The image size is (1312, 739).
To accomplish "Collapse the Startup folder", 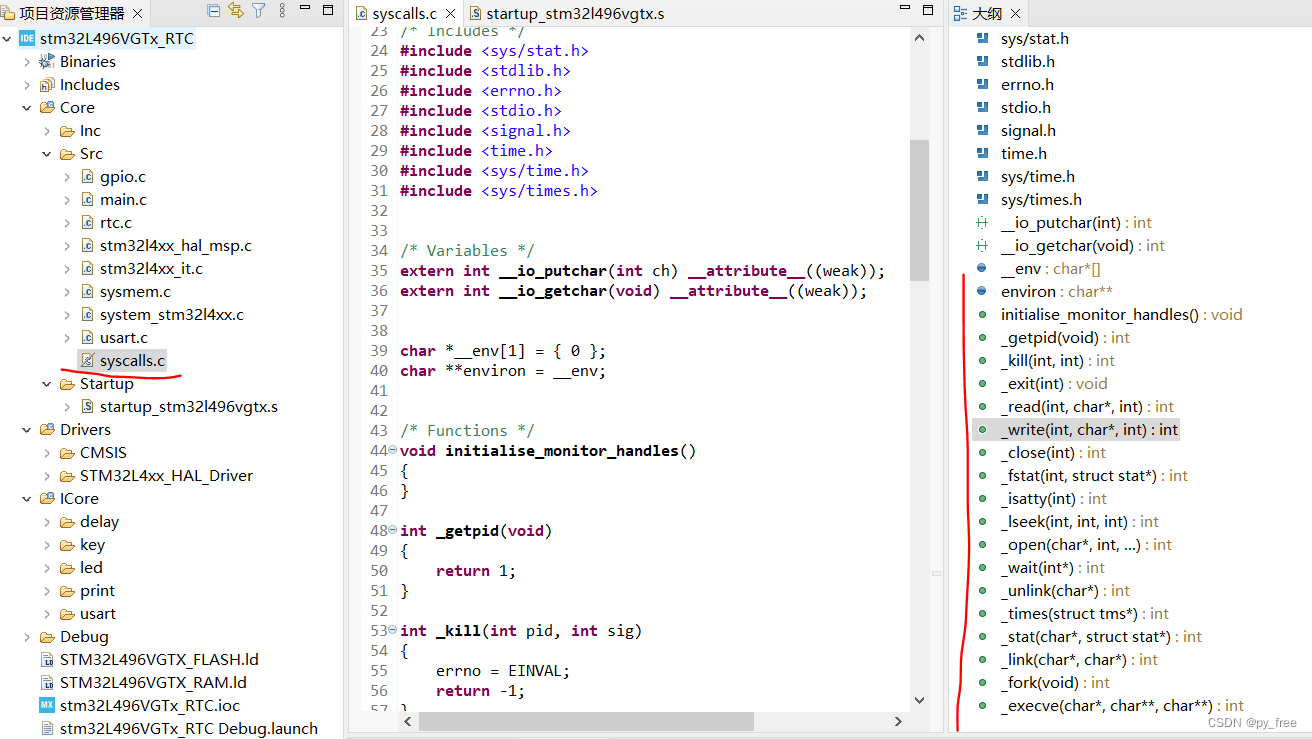I will coord(47,384).
